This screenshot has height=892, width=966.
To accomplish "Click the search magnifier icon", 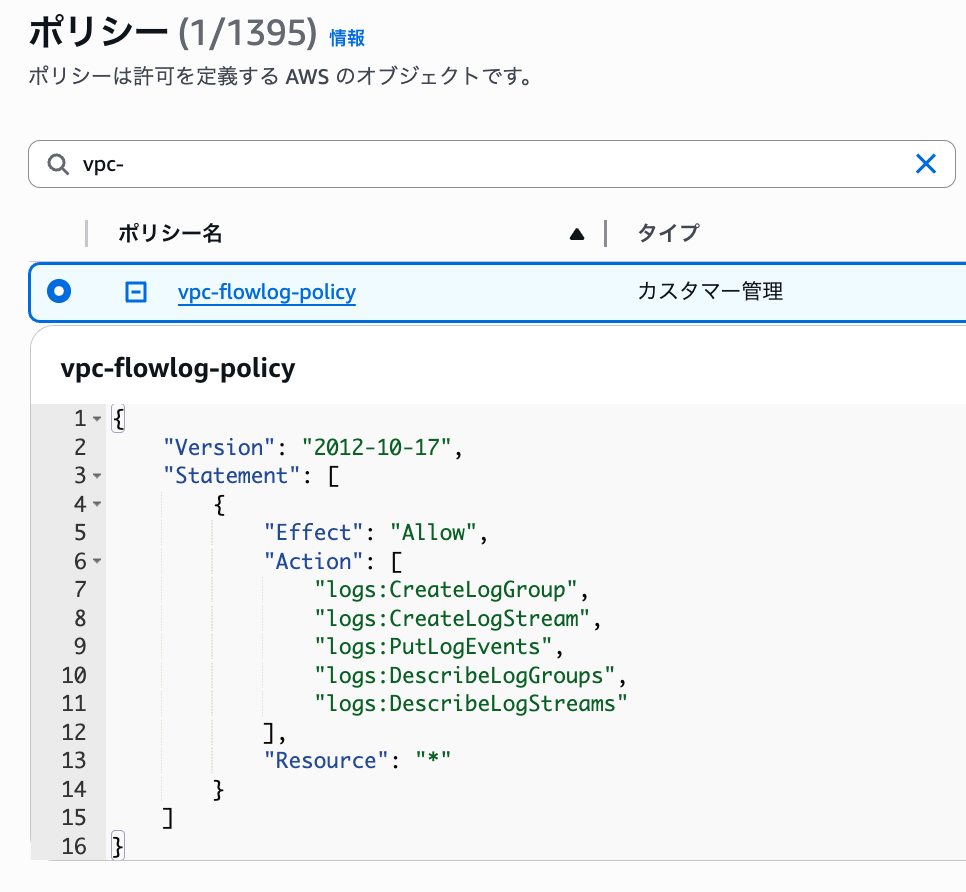I will point(59,164).
